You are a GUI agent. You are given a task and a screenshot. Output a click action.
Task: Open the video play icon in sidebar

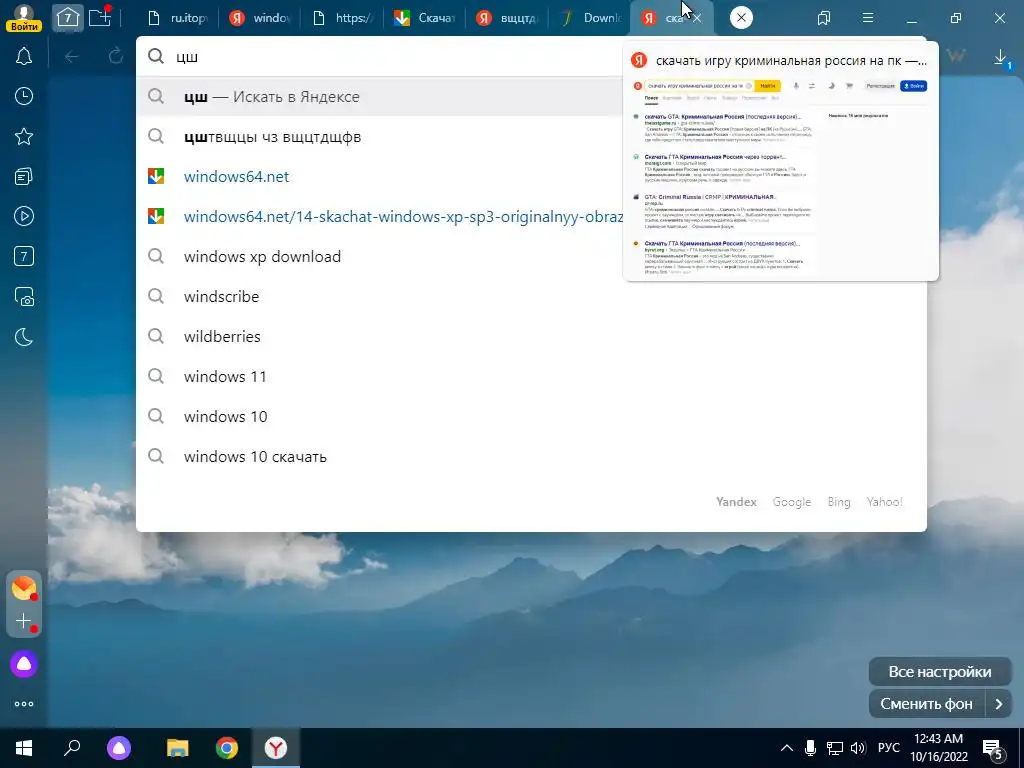coord(24,216)
